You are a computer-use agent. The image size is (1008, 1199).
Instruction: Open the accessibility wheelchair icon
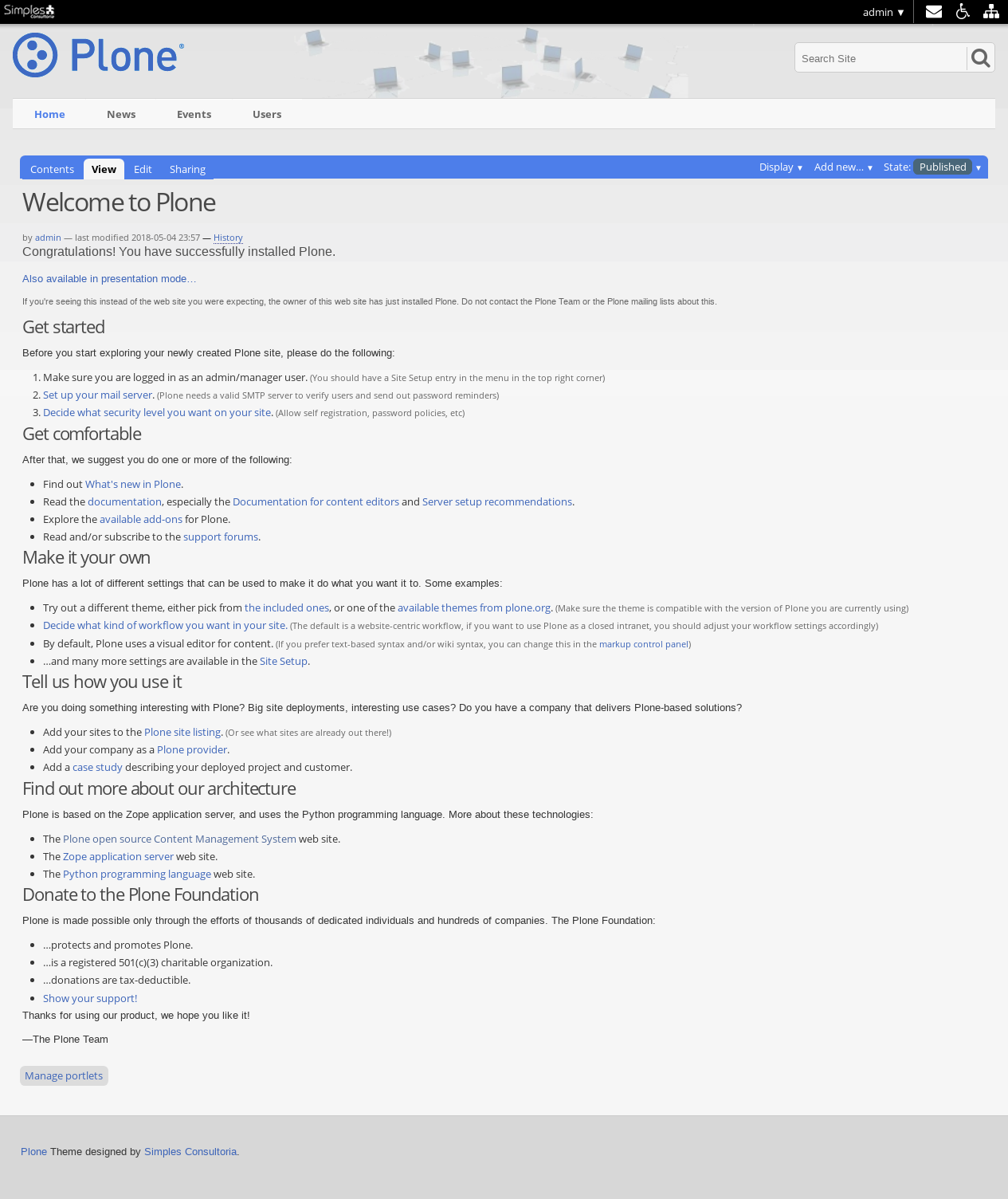963,11
